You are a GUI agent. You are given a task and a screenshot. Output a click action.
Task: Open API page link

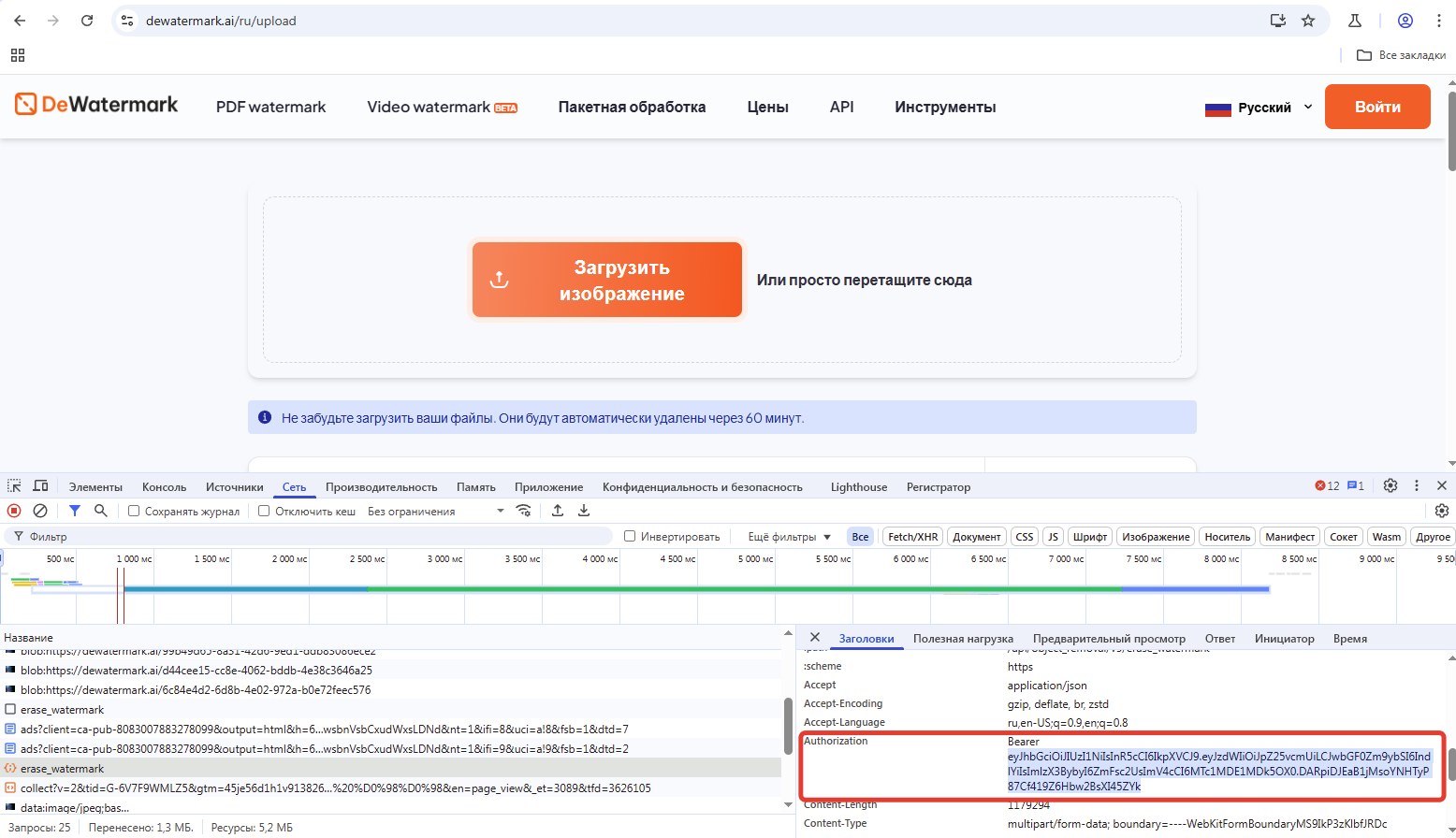841,108
